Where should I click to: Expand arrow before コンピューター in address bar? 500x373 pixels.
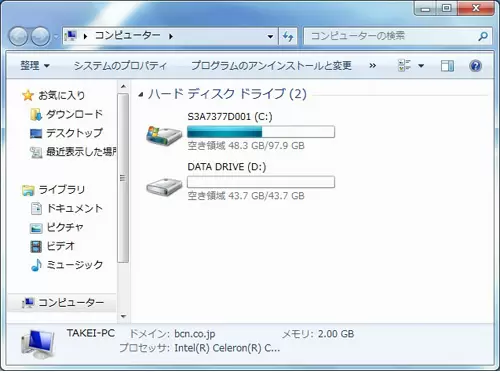(x=85, y=36)
